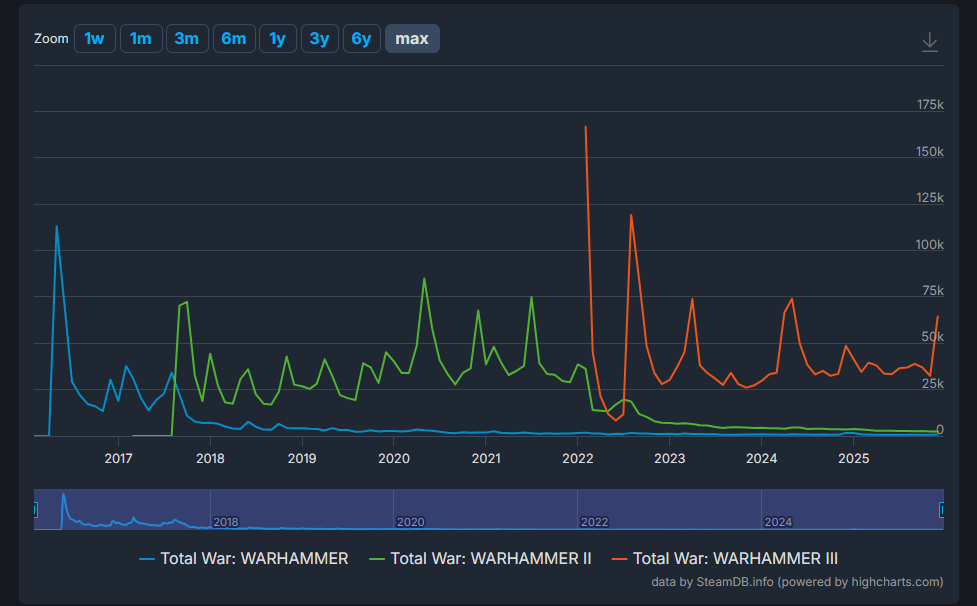The height and width of the screenshot is (606, 977).
Task: Set chart zoom to 1y
Action: coord(277,39)
